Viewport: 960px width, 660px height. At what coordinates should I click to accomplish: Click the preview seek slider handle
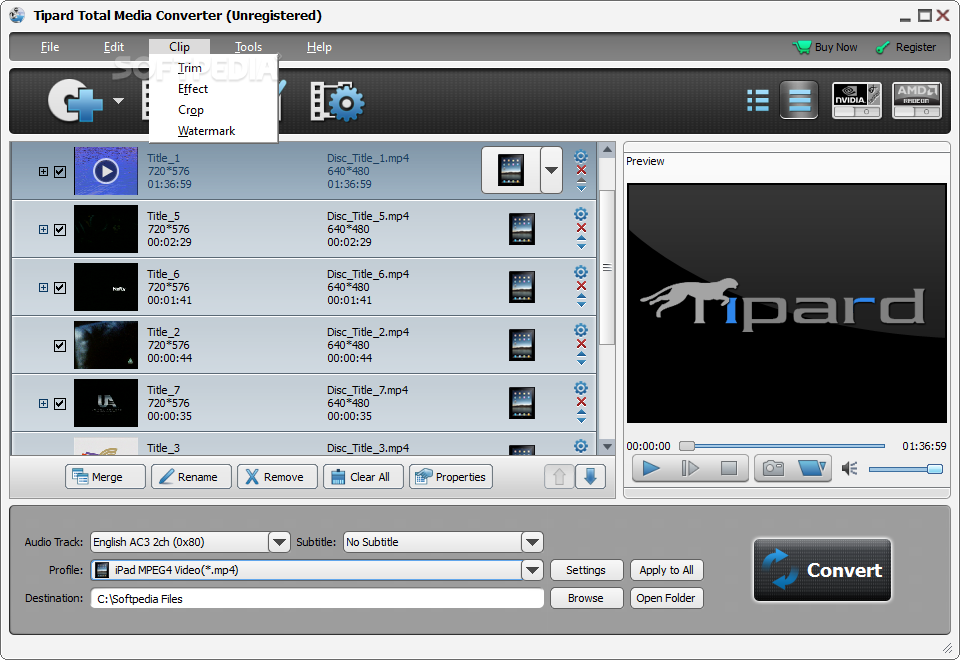click(x=687, y=446)
